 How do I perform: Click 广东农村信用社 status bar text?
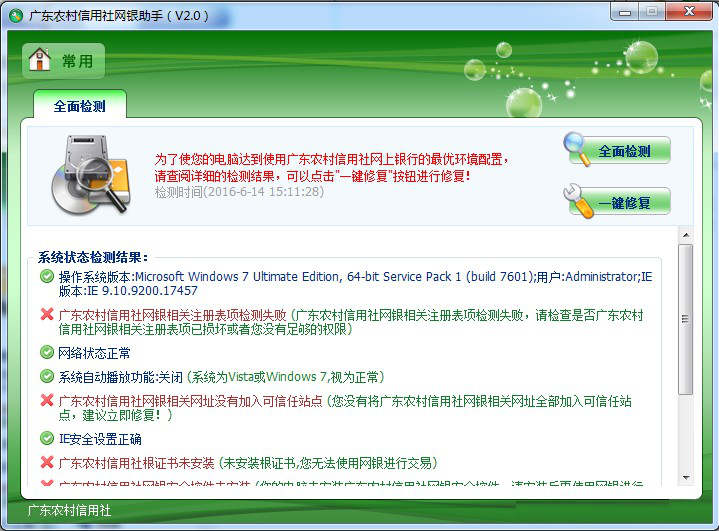[69, 510]
